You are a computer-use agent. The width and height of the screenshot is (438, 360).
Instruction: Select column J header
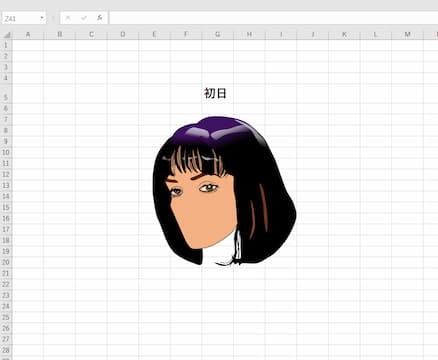click(313, 35)
